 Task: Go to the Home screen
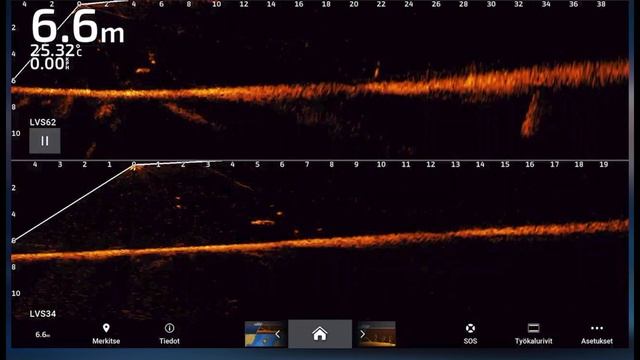pos(320,334)
